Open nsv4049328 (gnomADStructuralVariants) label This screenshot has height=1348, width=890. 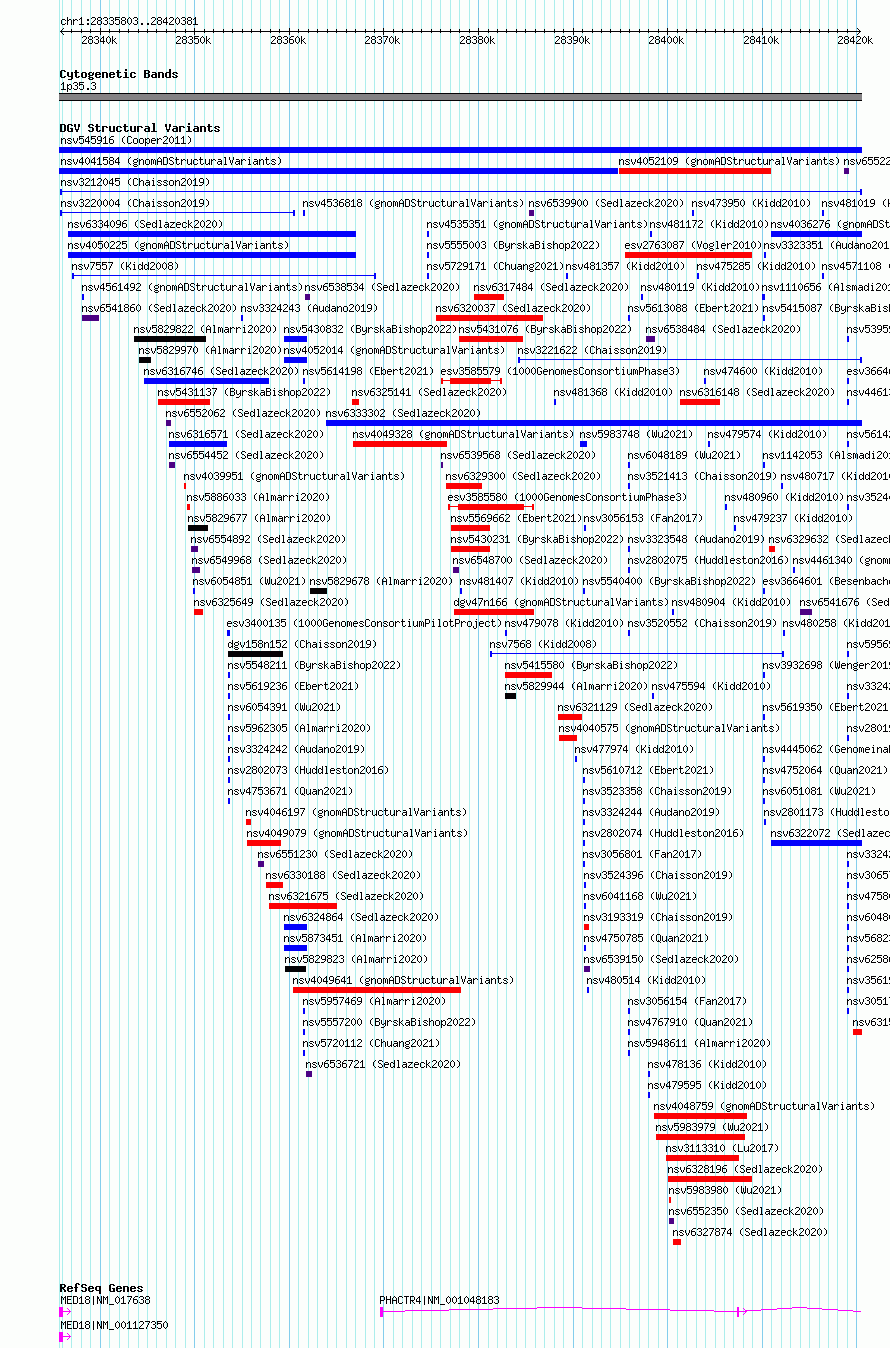click(x=464, y=434)
